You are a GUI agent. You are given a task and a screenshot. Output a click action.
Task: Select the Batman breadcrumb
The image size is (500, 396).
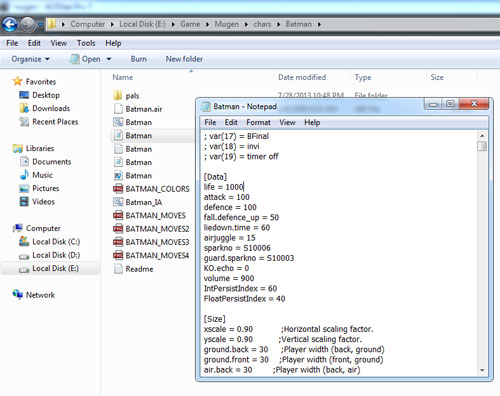tap(299, 24)
